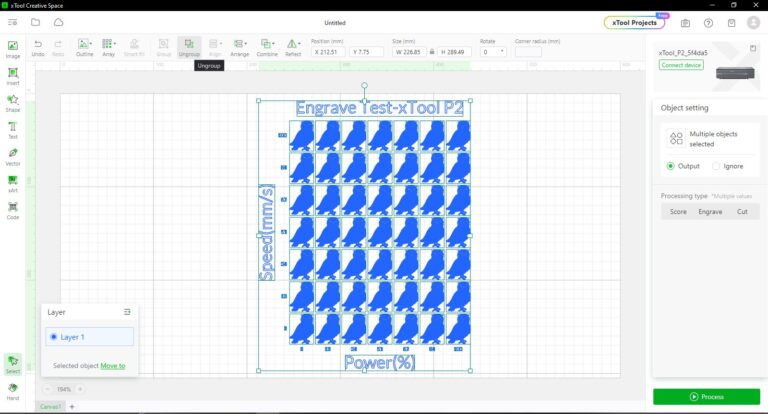Select the Output radio button

coord(670,166)
